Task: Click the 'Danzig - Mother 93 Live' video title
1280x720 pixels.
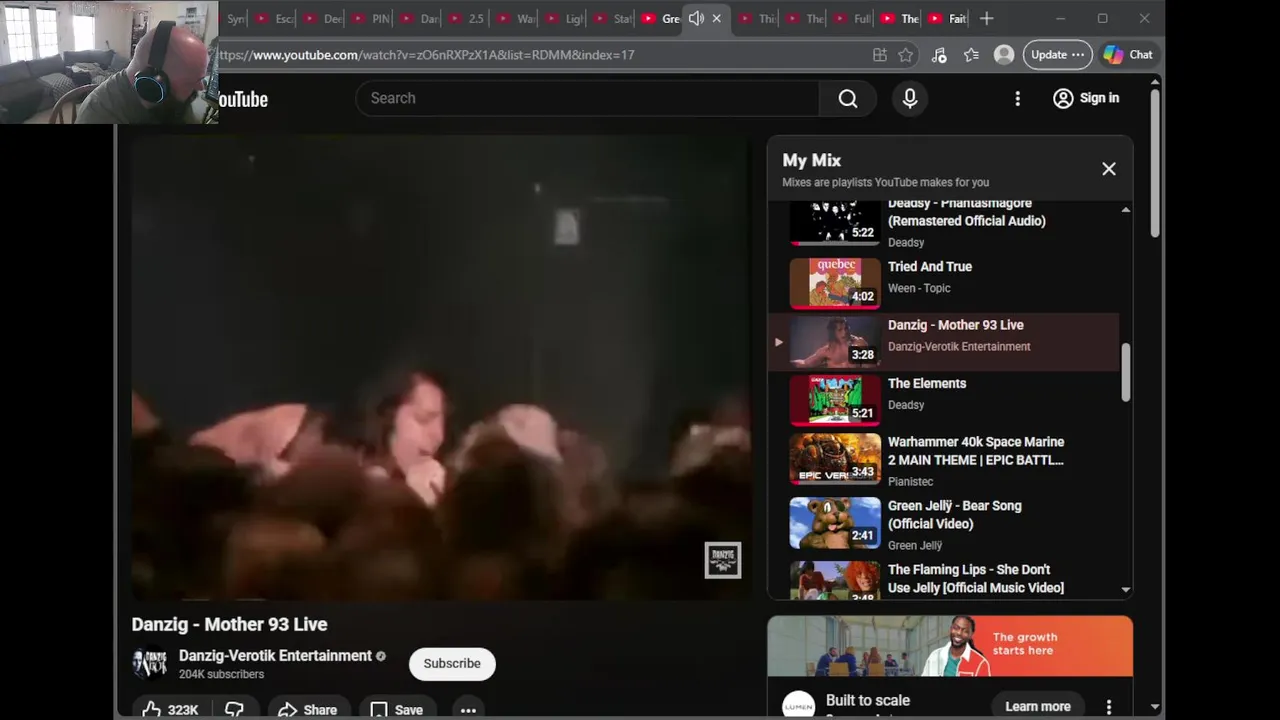Action: click(229, 624)
